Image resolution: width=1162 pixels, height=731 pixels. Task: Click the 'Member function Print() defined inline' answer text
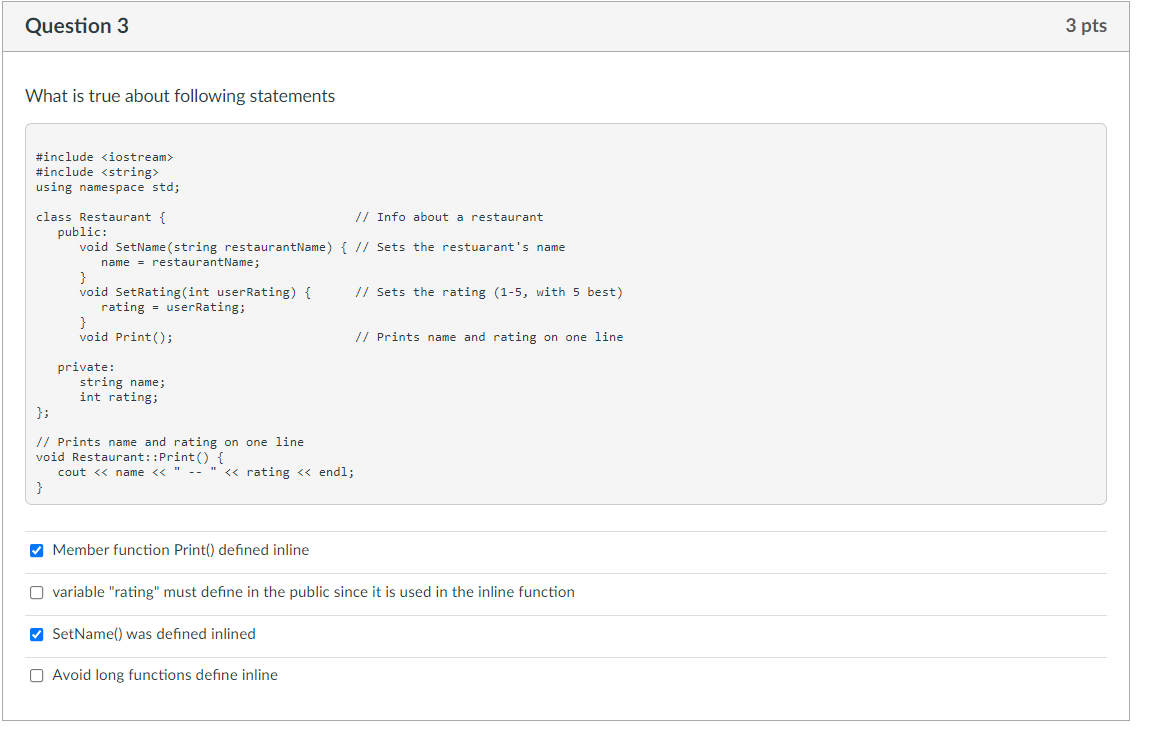(x=181, y=550)
